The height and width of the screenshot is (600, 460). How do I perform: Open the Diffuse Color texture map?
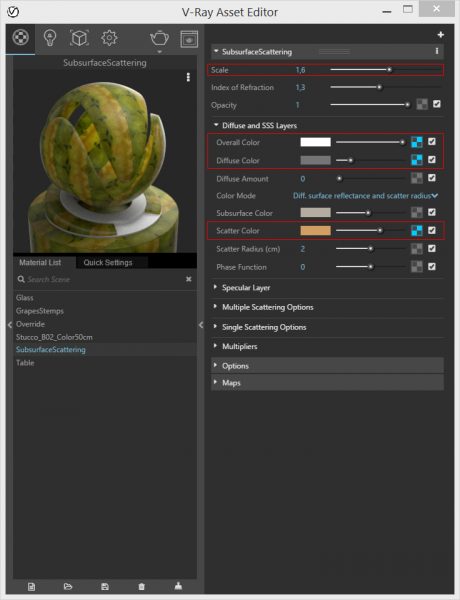pyautogui.click(x=416, y=160)
